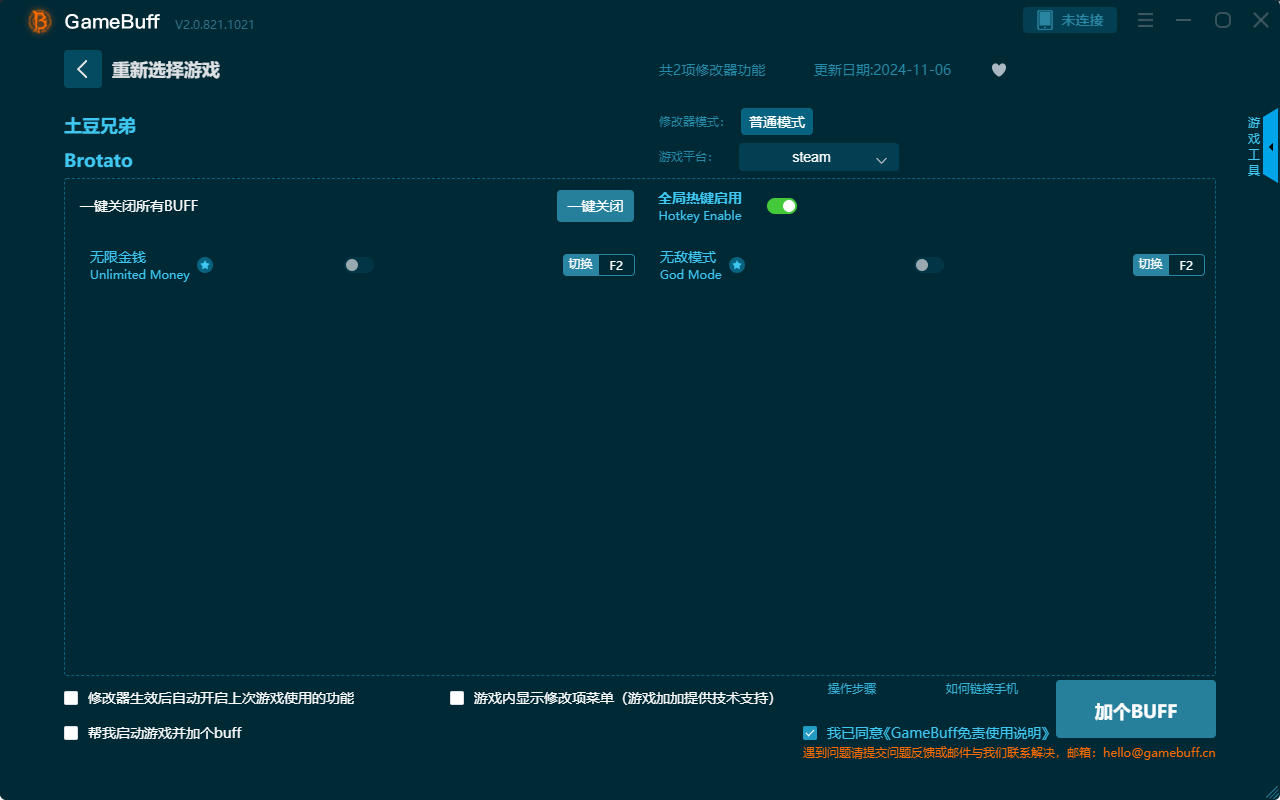Click the heart favorite icon
The image size is (1280, 800).
[998, 70]
